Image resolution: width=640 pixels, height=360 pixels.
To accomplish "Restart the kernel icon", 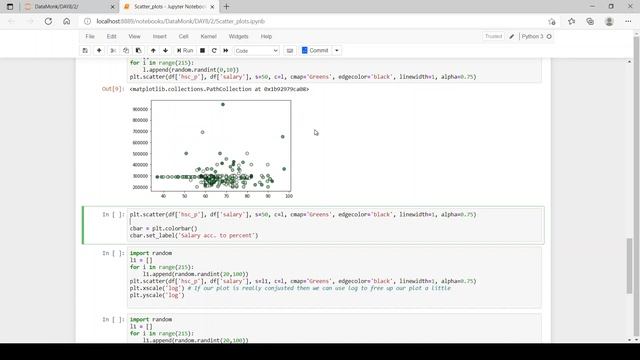I will pyautogui.click(x=214, y=51).
